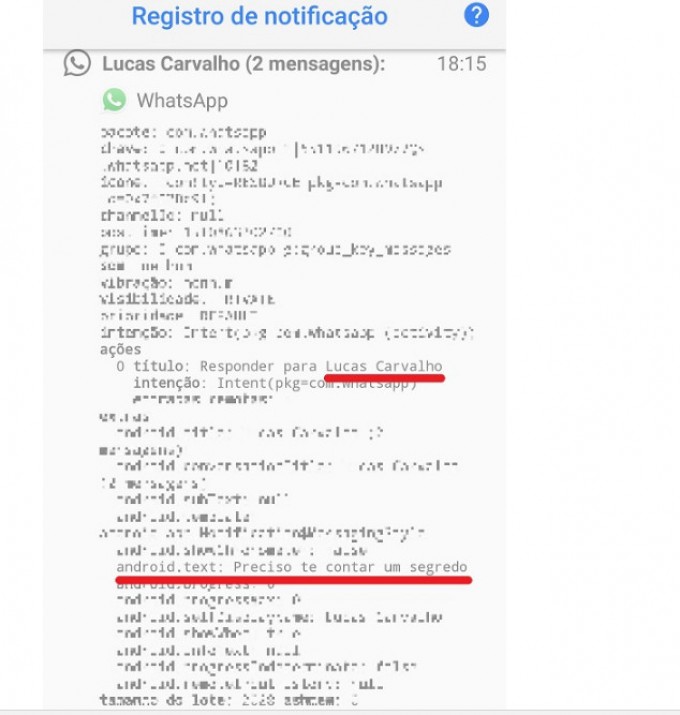The image size is (680, 715).
Task: Tap the tamanho do lote line at bottom
Action: click(x=228, y=700)
